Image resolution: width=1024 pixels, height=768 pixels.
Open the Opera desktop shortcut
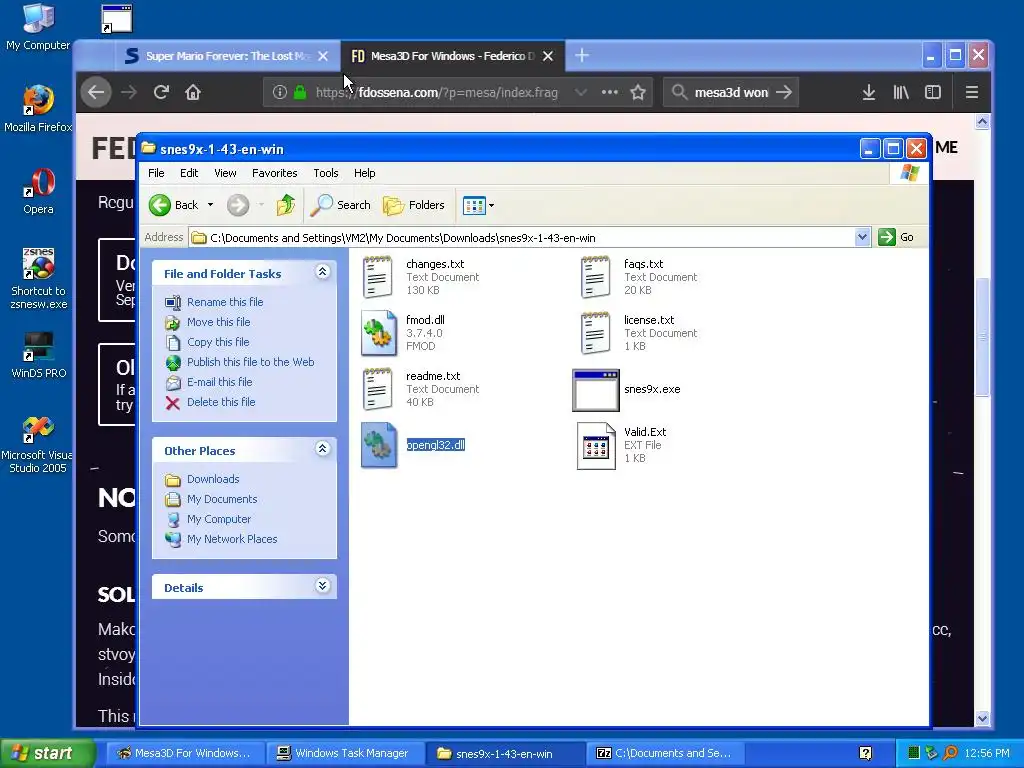tap(38, 191)
